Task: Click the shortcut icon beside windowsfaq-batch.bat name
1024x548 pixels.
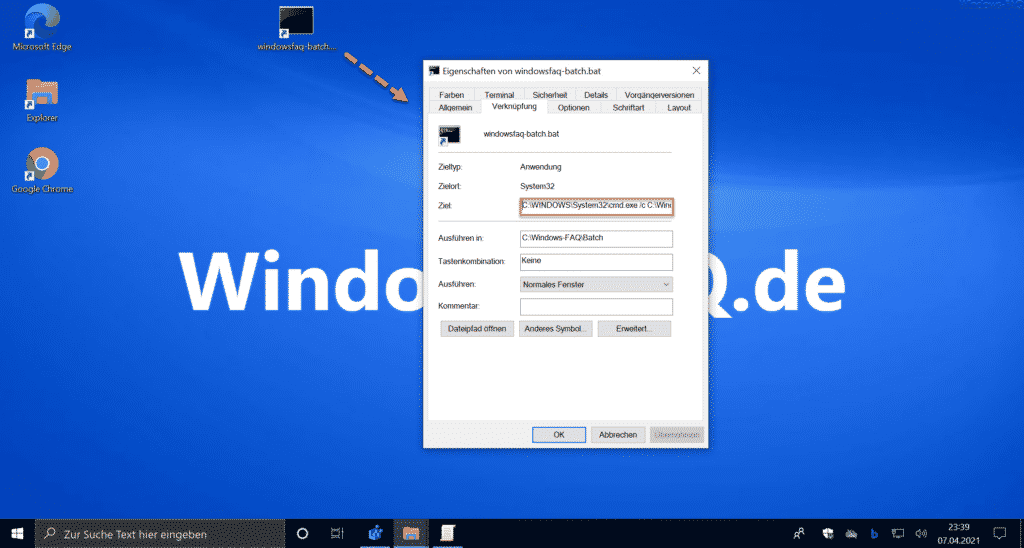Action: point(449,135)
